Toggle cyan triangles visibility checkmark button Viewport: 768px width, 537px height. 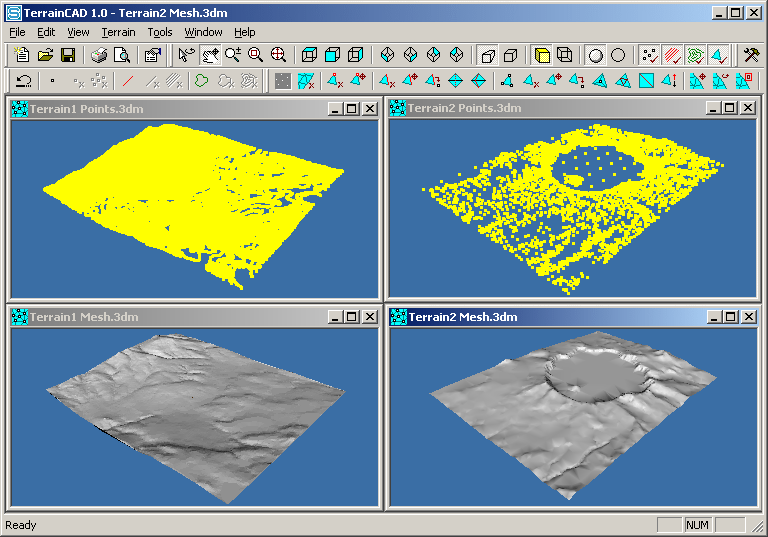point(718,55)
